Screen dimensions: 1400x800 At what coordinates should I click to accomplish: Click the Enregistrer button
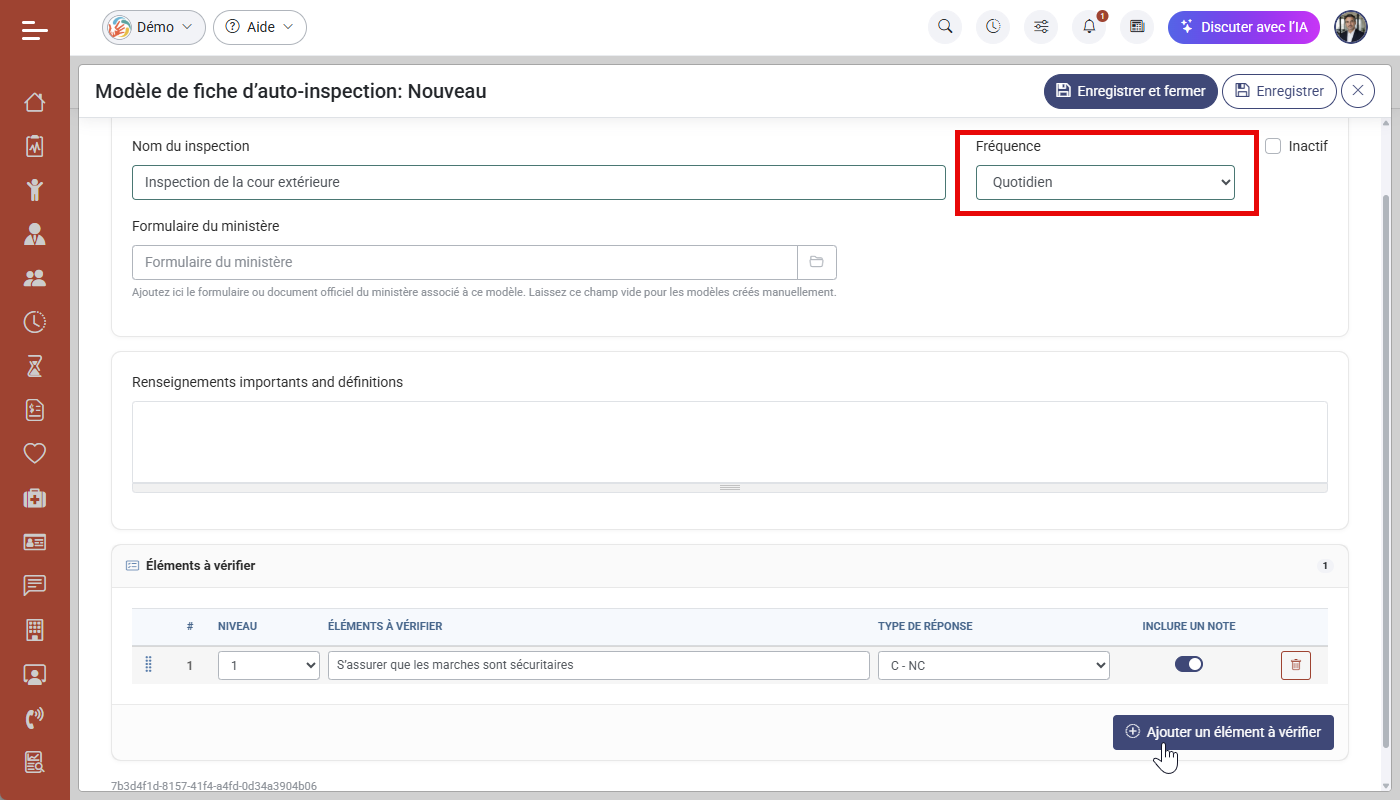pos(1279,91)
